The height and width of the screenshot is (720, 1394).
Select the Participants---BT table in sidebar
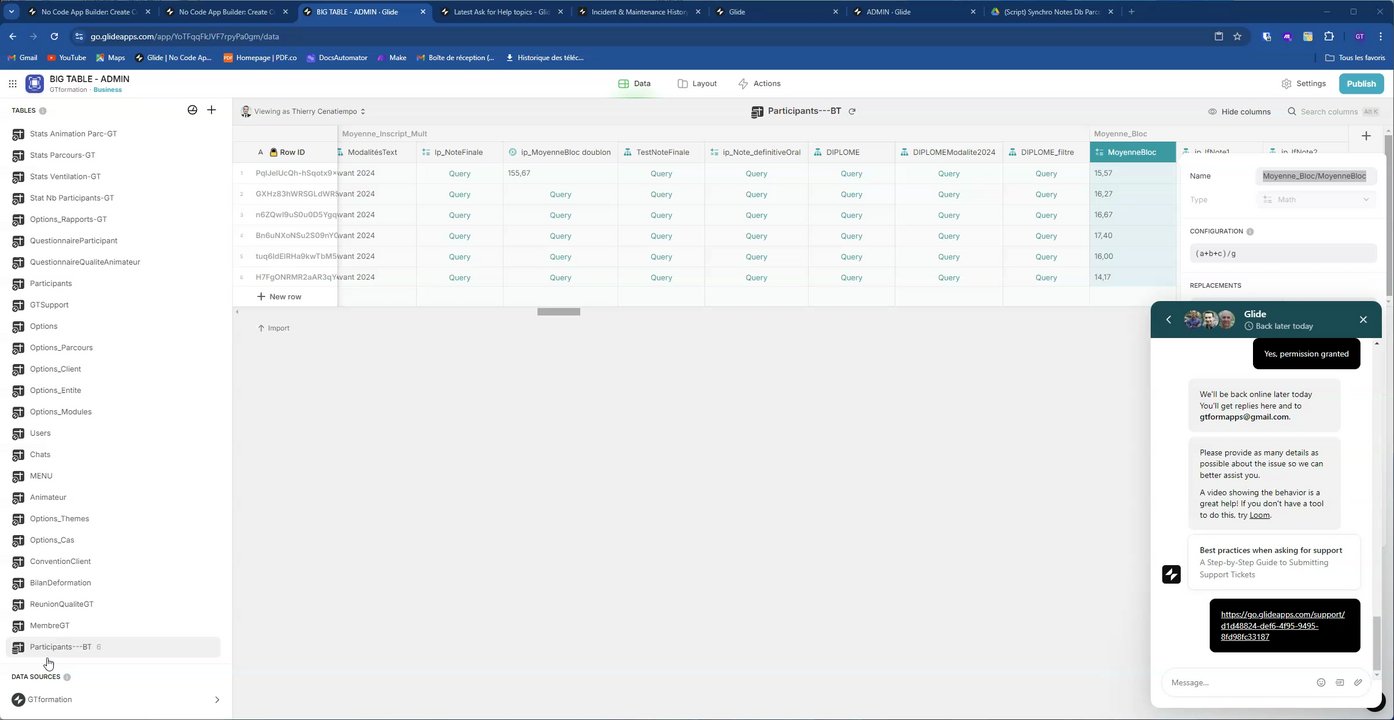click(x=115, y=647)
